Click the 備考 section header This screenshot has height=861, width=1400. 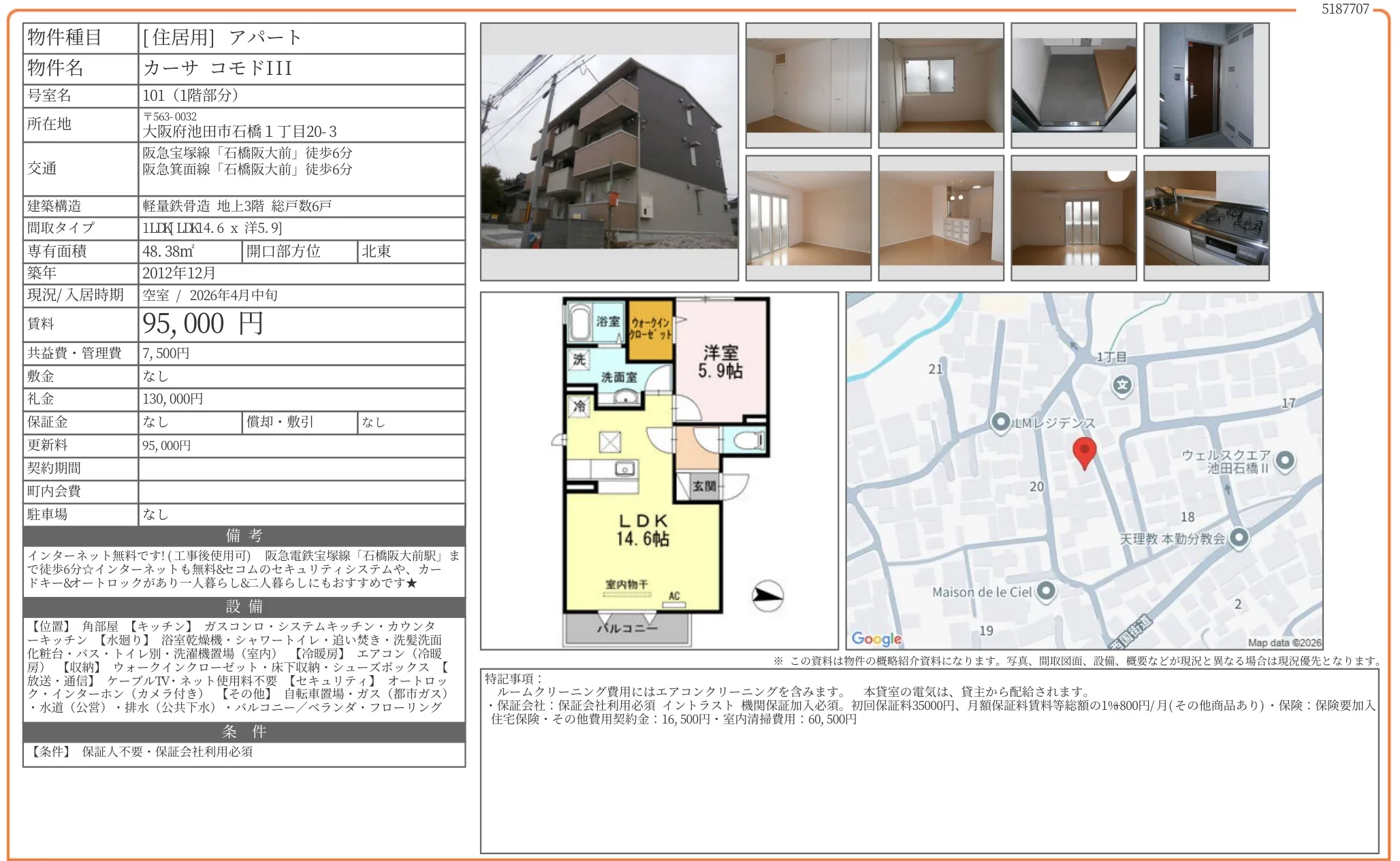244,536
